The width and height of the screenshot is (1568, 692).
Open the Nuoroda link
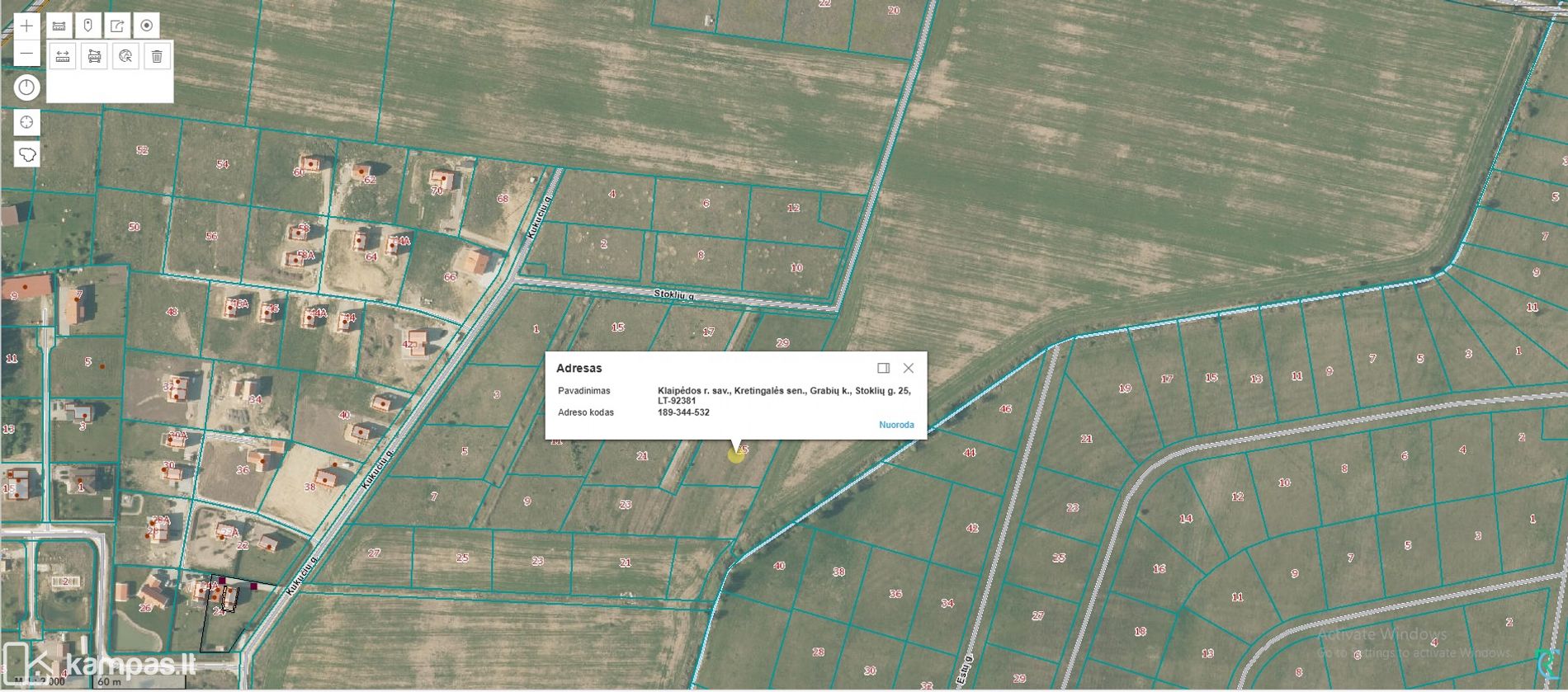(x=895, y=425)
